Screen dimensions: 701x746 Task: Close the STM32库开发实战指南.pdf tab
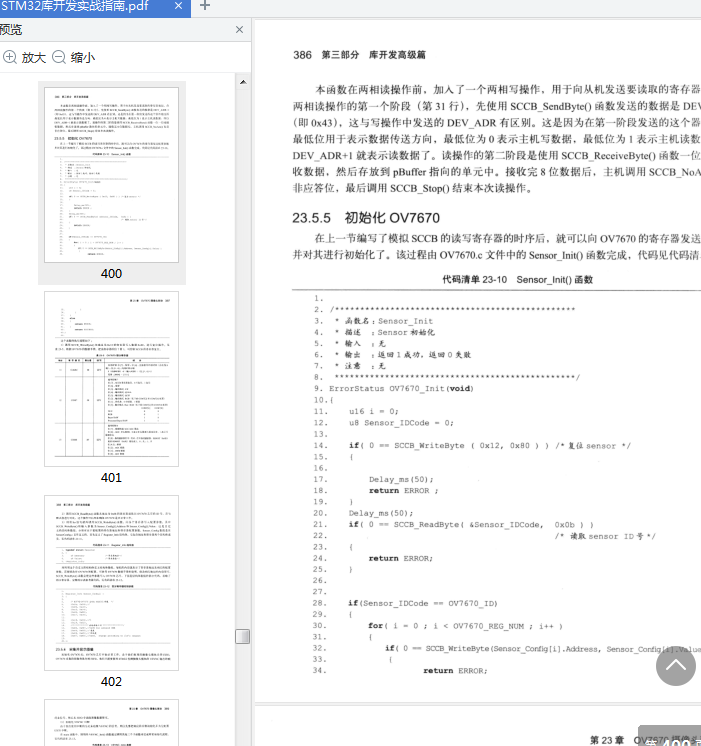pyautogui.click(x=178, y=6)
